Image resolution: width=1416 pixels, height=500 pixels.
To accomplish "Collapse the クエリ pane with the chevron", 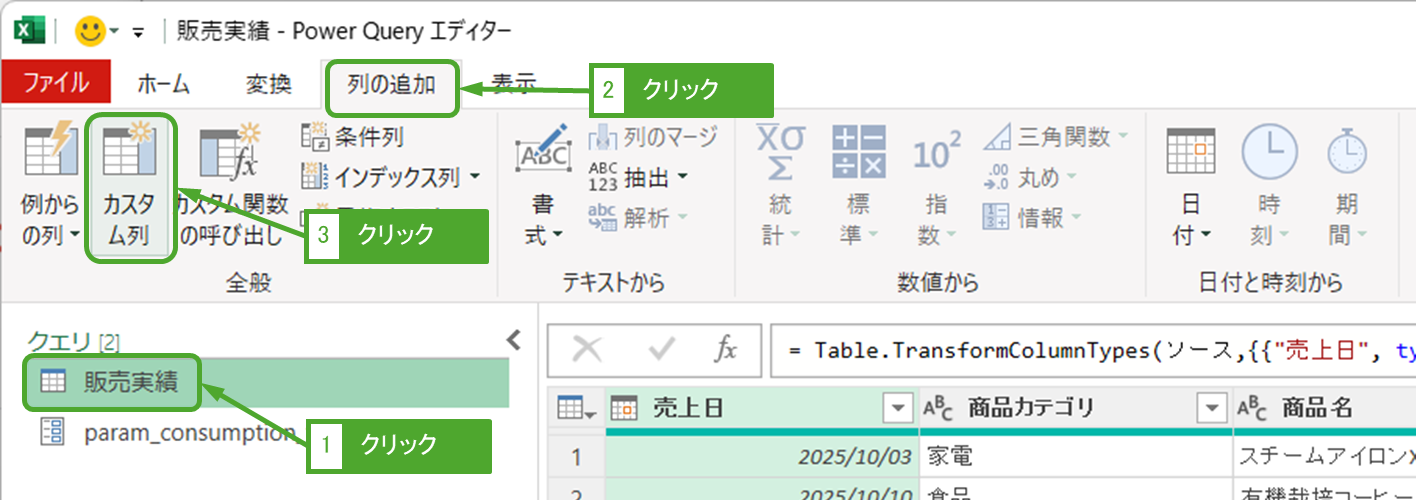I will click(514, 340).
